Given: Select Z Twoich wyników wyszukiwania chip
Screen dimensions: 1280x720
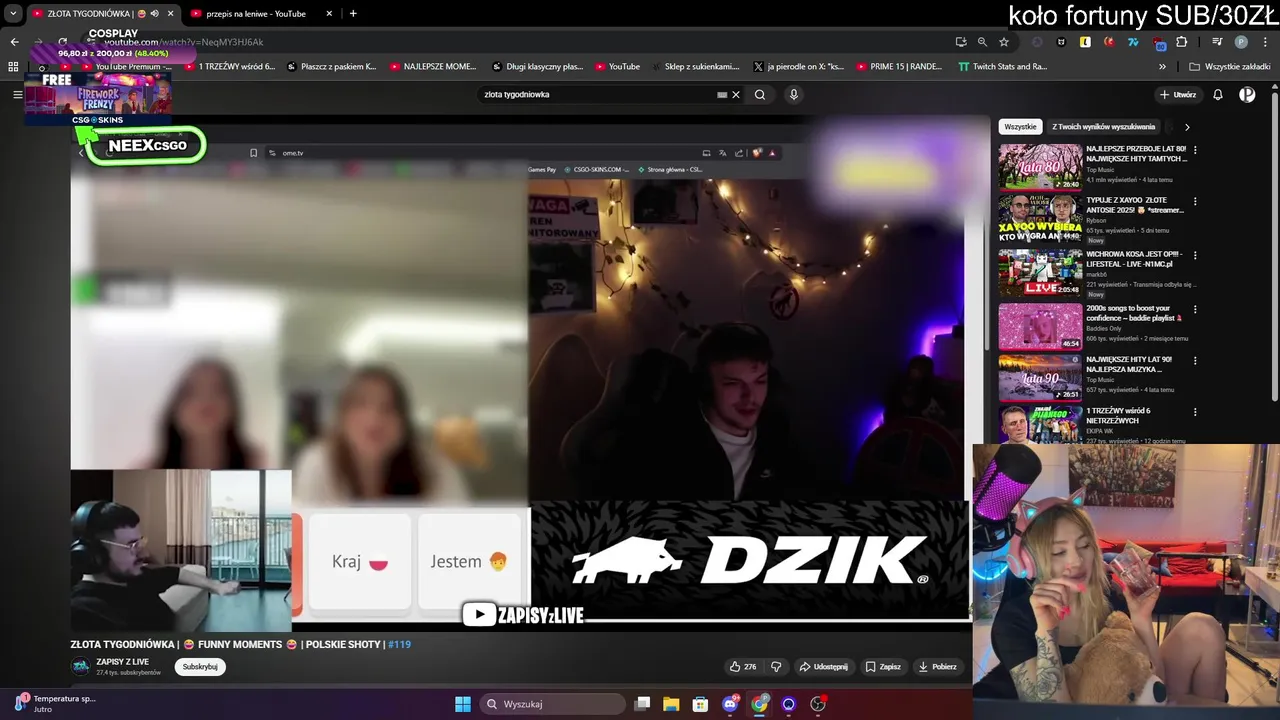Looking at the screenshot, I should (x=1103, y=127).
